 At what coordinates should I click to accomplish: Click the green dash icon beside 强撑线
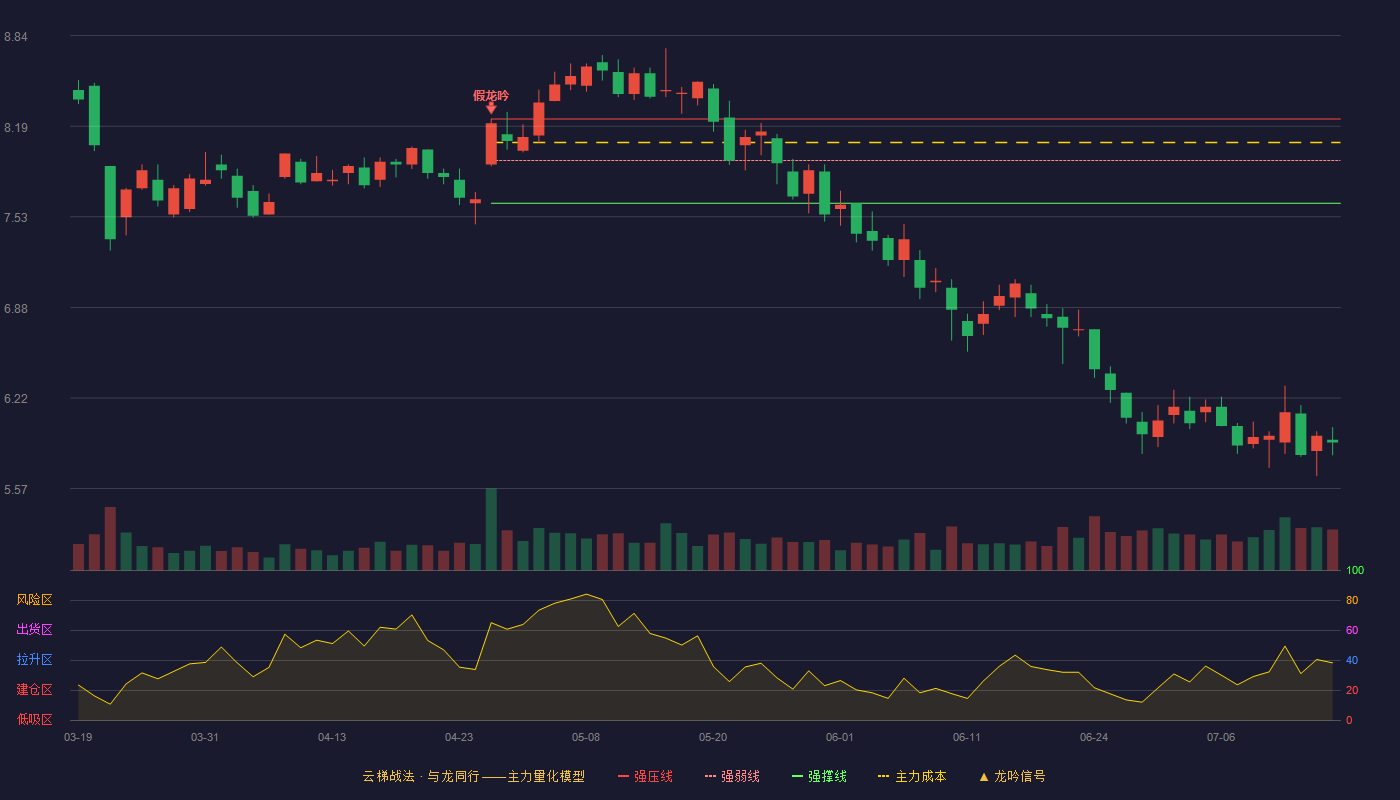(797, 776)
